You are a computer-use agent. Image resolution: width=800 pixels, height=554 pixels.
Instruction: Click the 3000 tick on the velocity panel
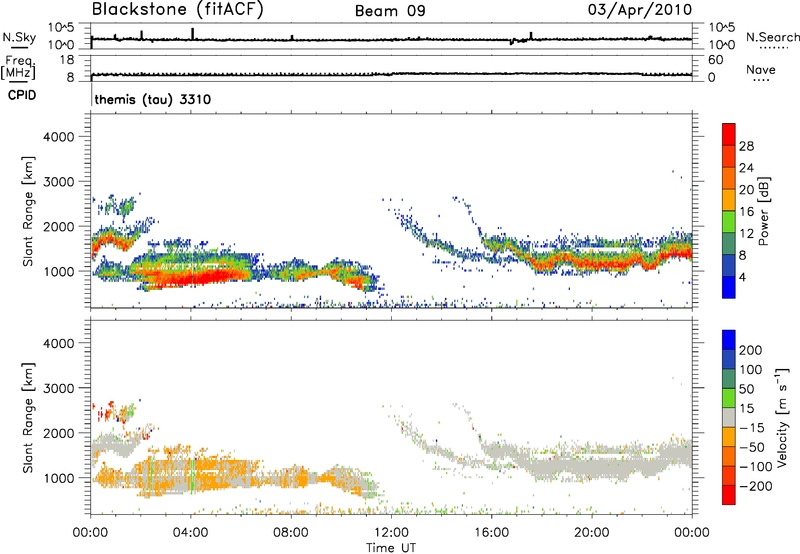point(59,388)
